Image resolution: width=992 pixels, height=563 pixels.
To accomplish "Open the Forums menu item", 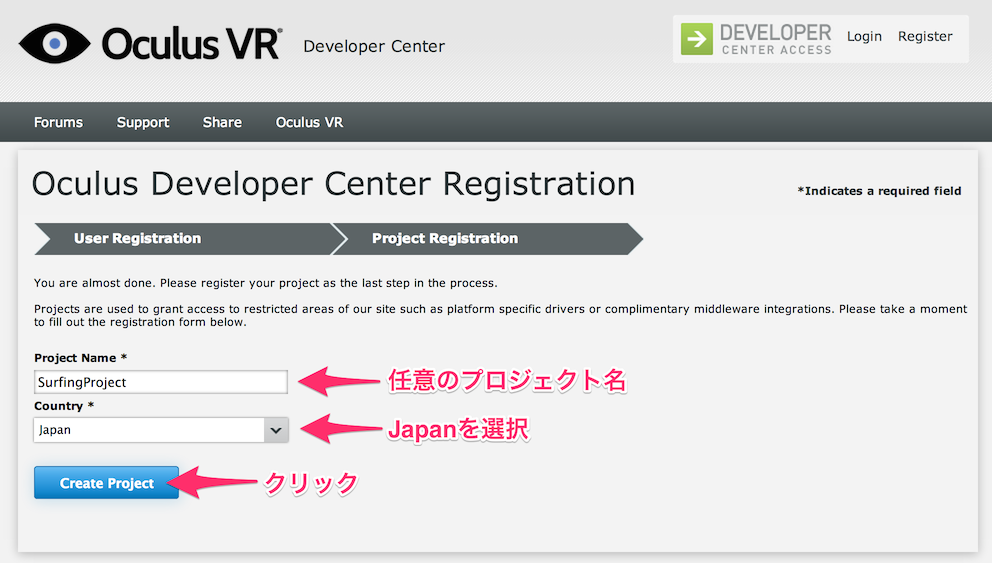I will pos(58,122).
